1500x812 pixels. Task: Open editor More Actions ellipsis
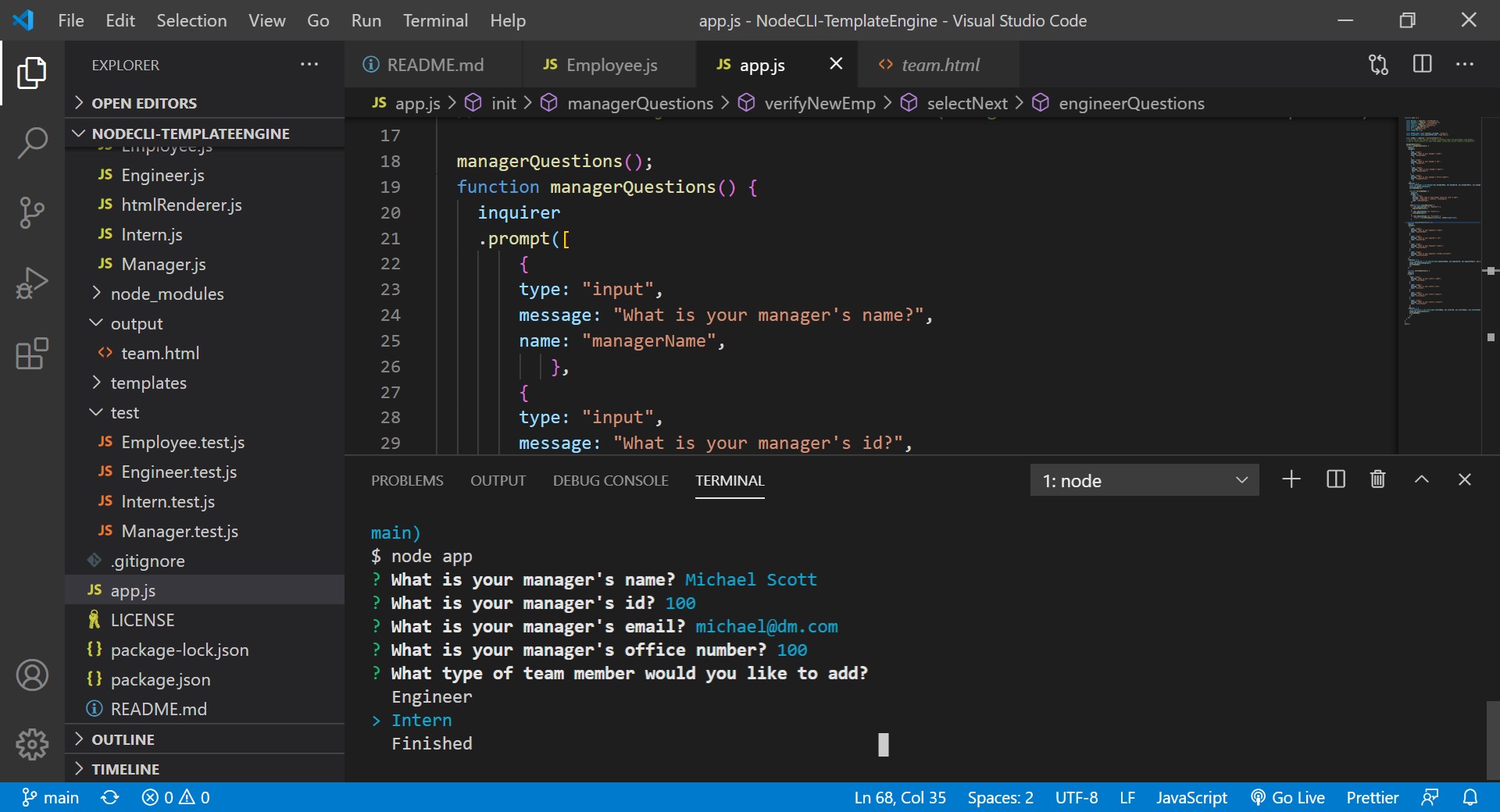pyautogui.click(x=1465, y=64)
